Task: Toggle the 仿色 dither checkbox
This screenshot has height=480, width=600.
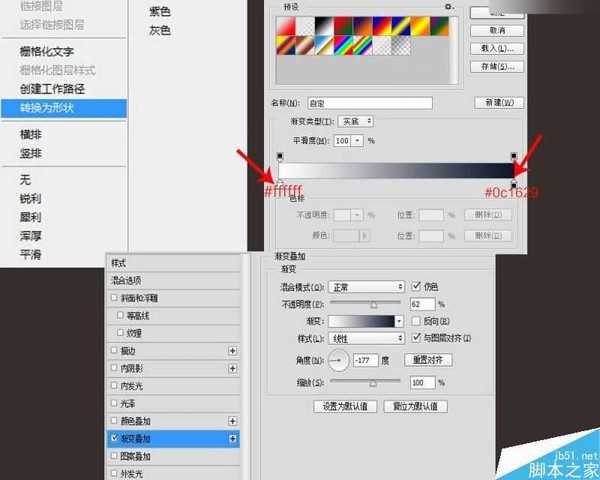Action: 415,286
